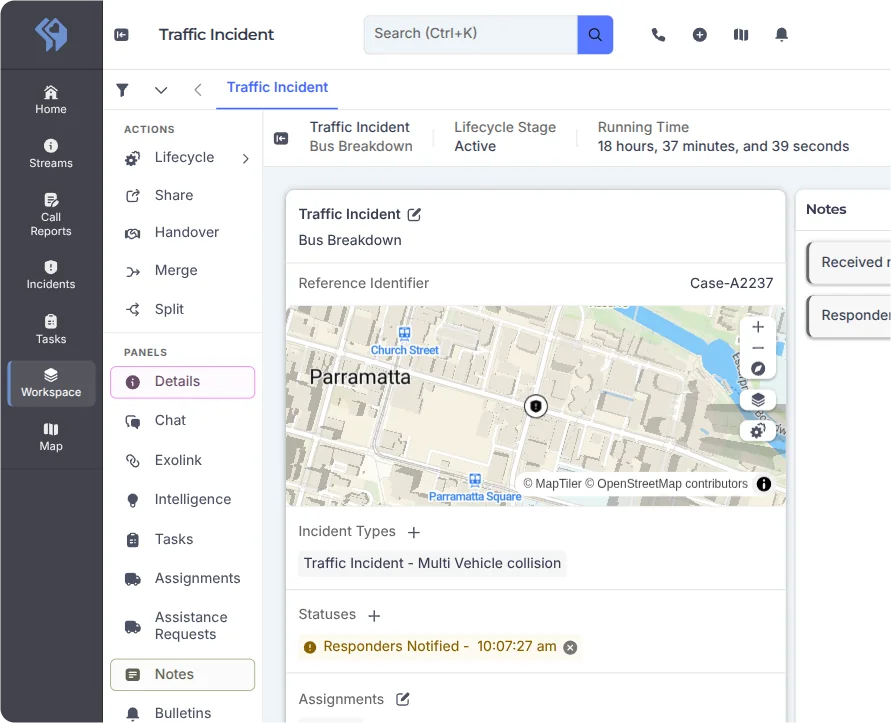Open map layers control
Image resolution: width=891 pixels, height=723 pixels.
pyautogui.click(x=757, y=400)
